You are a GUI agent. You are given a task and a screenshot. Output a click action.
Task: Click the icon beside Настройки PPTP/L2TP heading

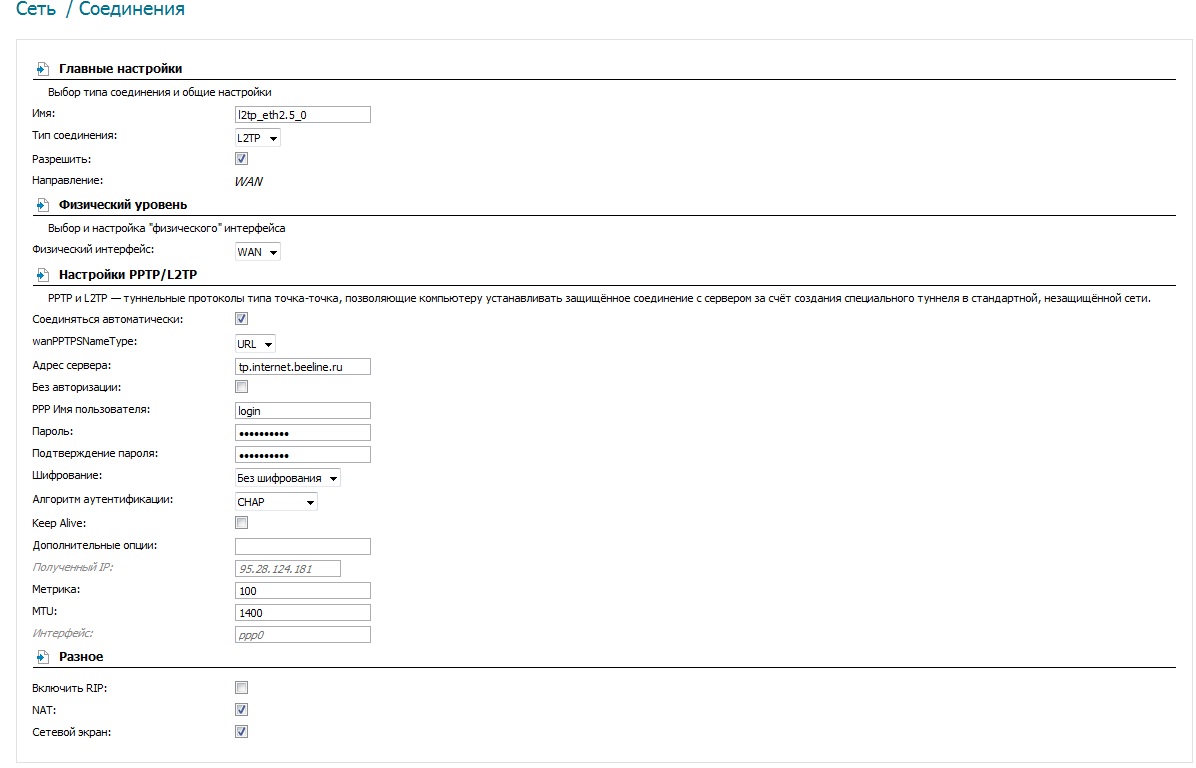[43, 275]
